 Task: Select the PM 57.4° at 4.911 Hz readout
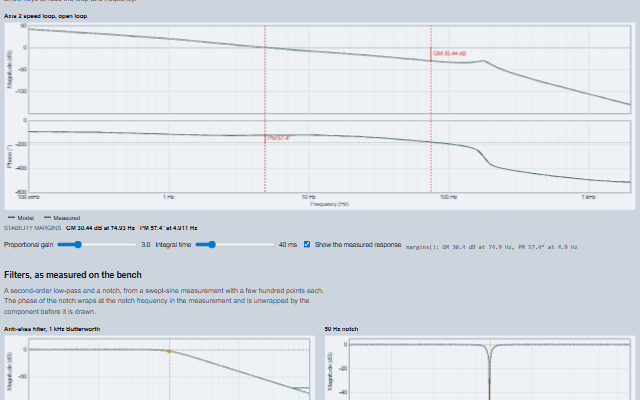pyautogui.click(x=169, y=228)
